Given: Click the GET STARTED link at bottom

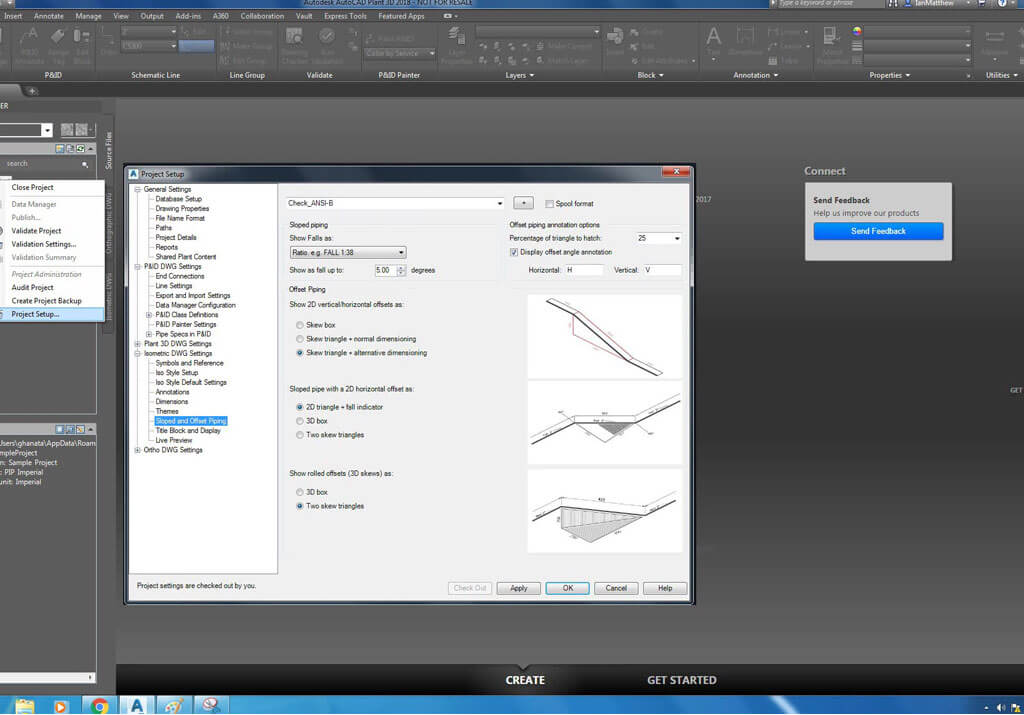Looking at the screenshot, I should 681,680.
